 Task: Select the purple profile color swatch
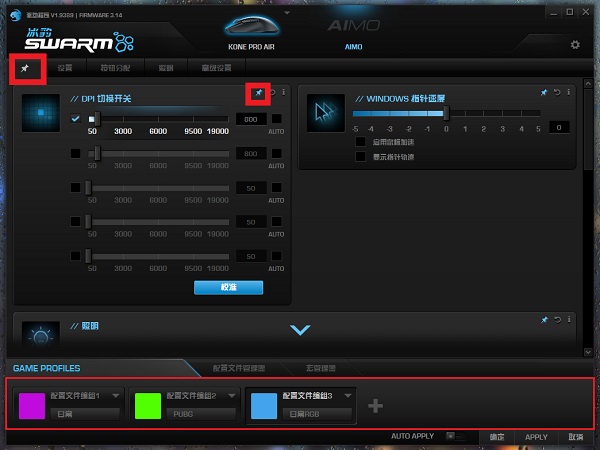[x=32, y=406]
